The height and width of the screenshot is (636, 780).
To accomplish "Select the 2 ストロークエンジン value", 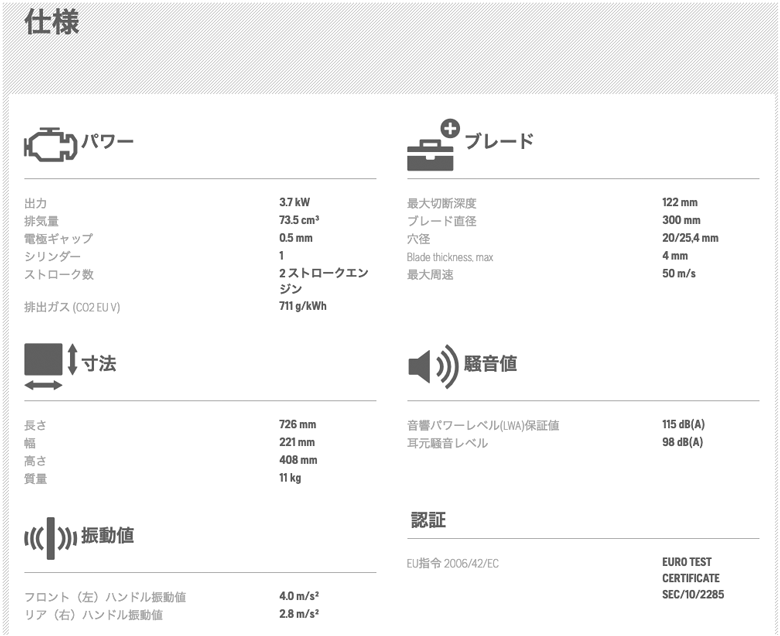I will [x=324, y=281].
